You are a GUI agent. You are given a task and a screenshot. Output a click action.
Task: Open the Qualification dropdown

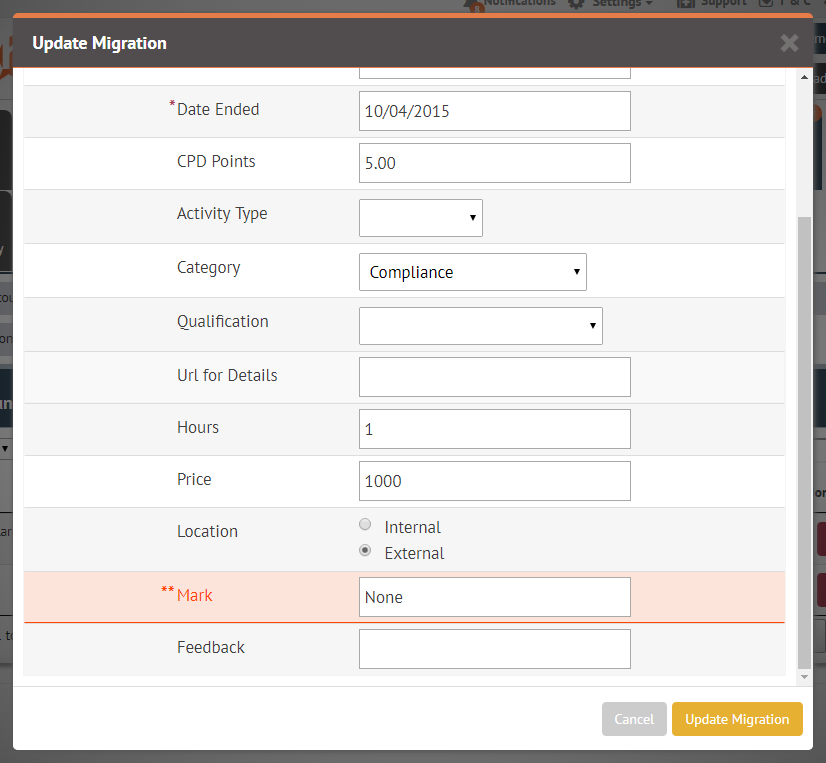[x=480, y=326]
